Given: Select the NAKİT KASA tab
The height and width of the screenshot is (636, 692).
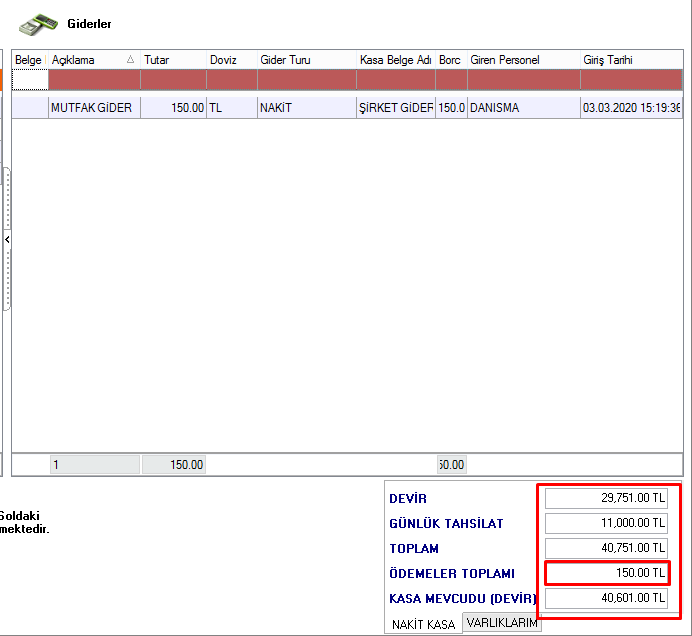Looking at the screenshot, I should [x=423, y=624].
